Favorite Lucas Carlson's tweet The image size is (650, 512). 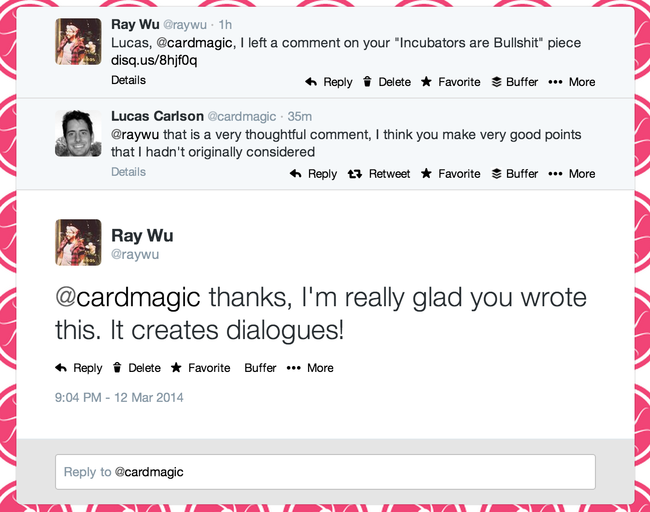point(450,174)
